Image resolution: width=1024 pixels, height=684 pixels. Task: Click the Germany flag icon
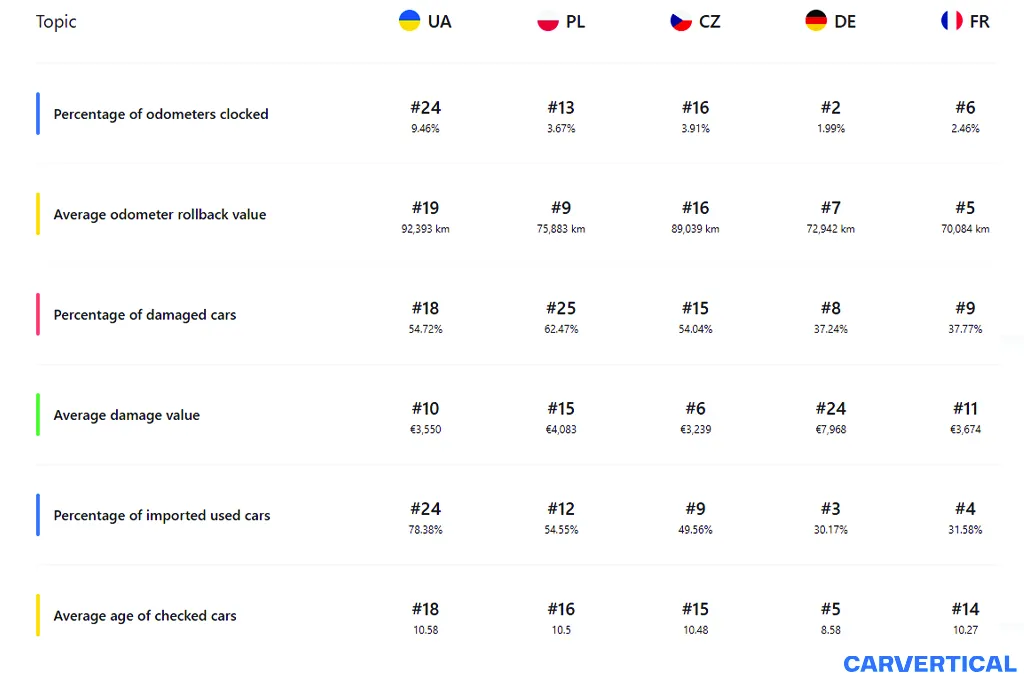click(x=816, y=21)
